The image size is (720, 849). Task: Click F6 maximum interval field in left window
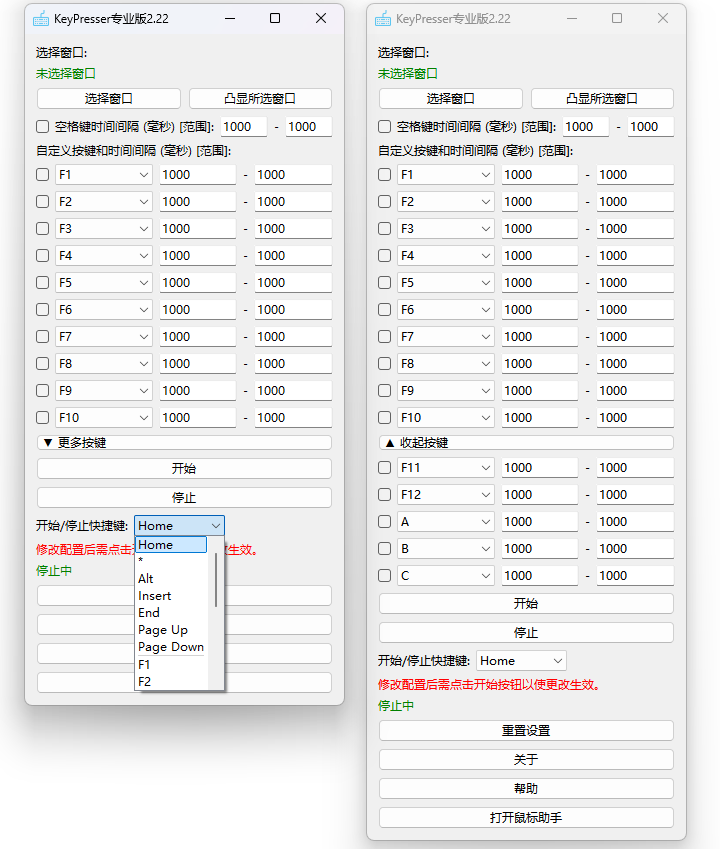(x=293, y=310)
